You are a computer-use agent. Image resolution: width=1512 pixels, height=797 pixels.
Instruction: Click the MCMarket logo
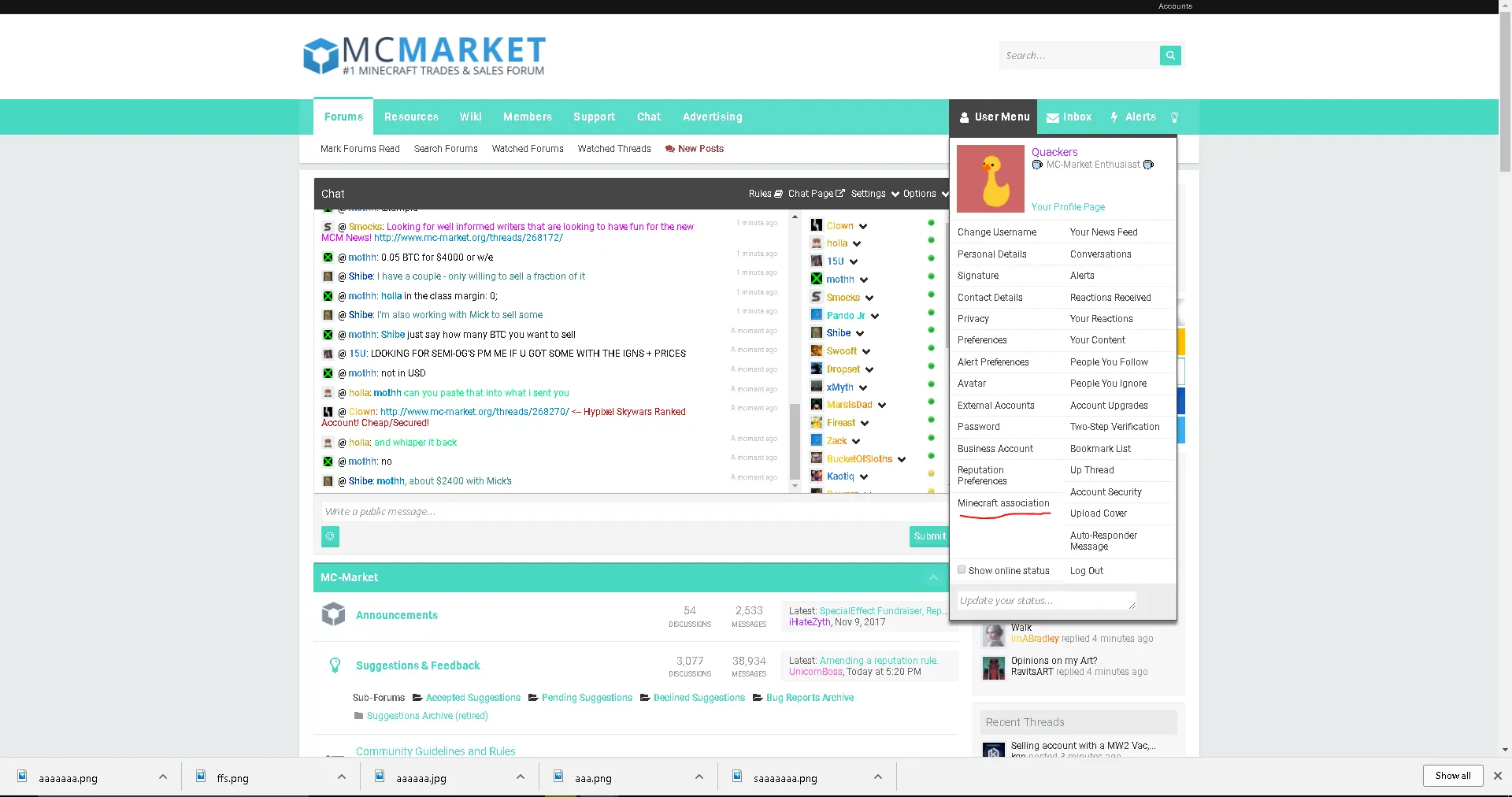point(424,55)
